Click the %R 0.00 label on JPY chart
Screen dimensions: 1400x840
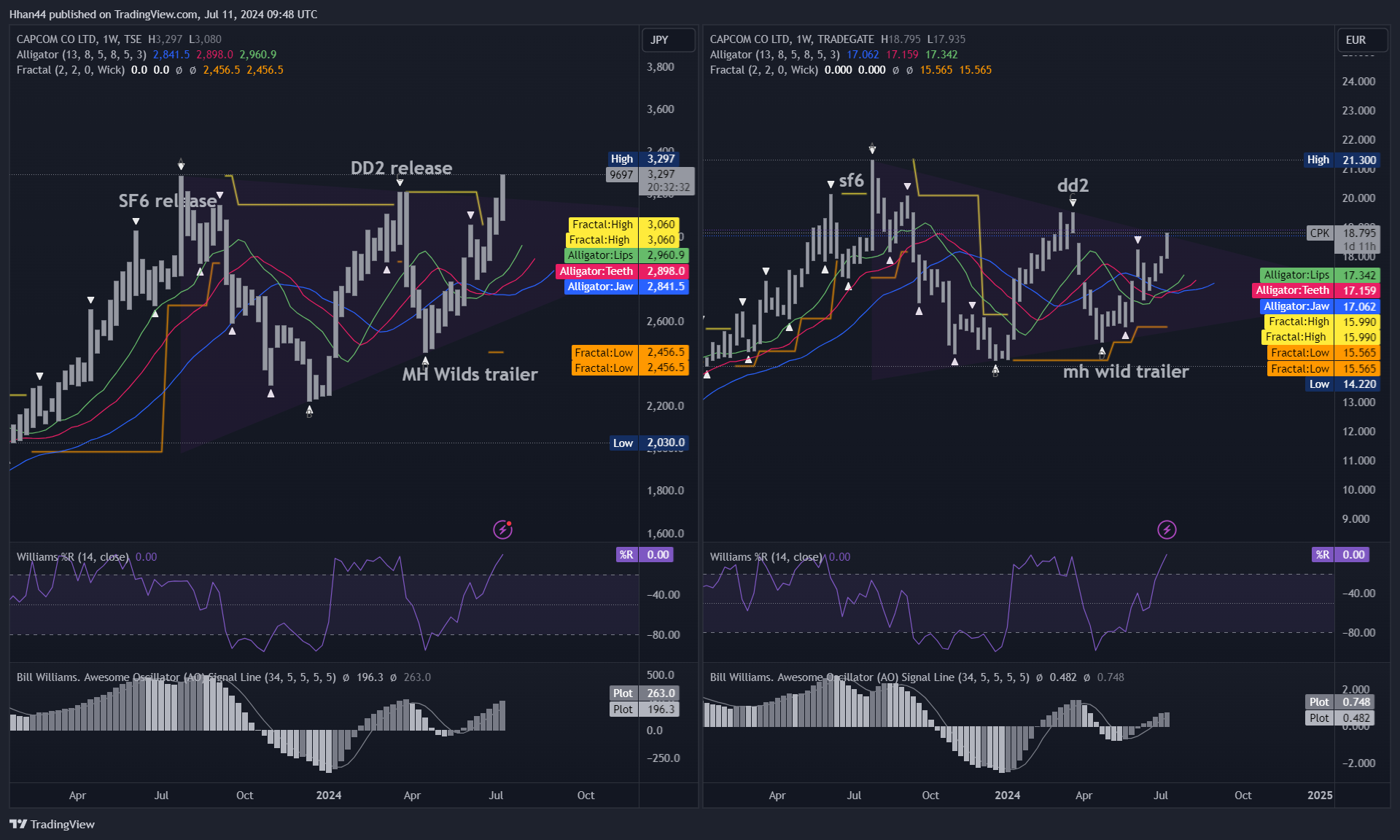(645, 555)
